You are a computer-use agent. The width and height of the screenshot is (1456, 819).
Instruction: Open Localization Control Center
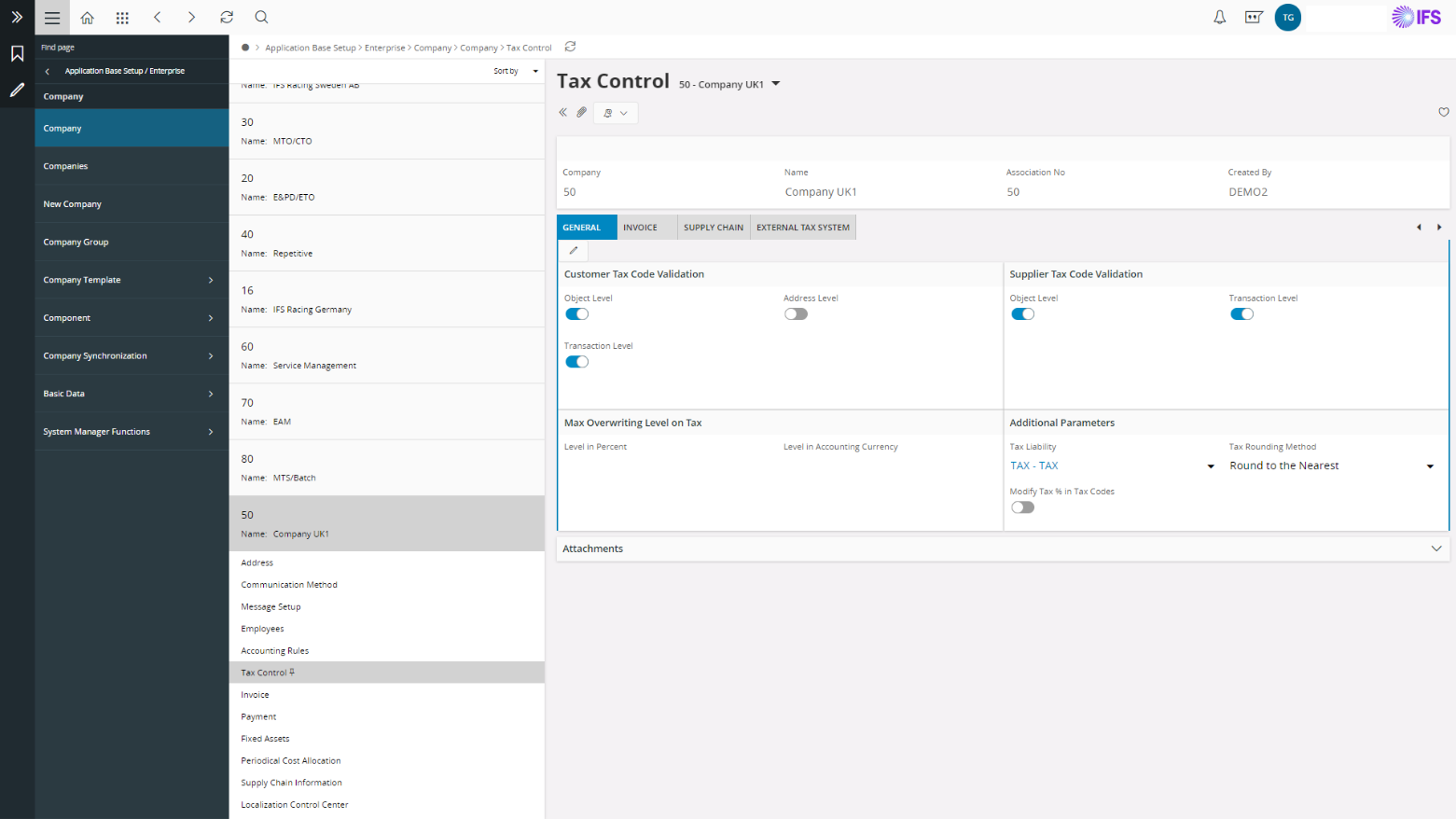pos(294,804)
